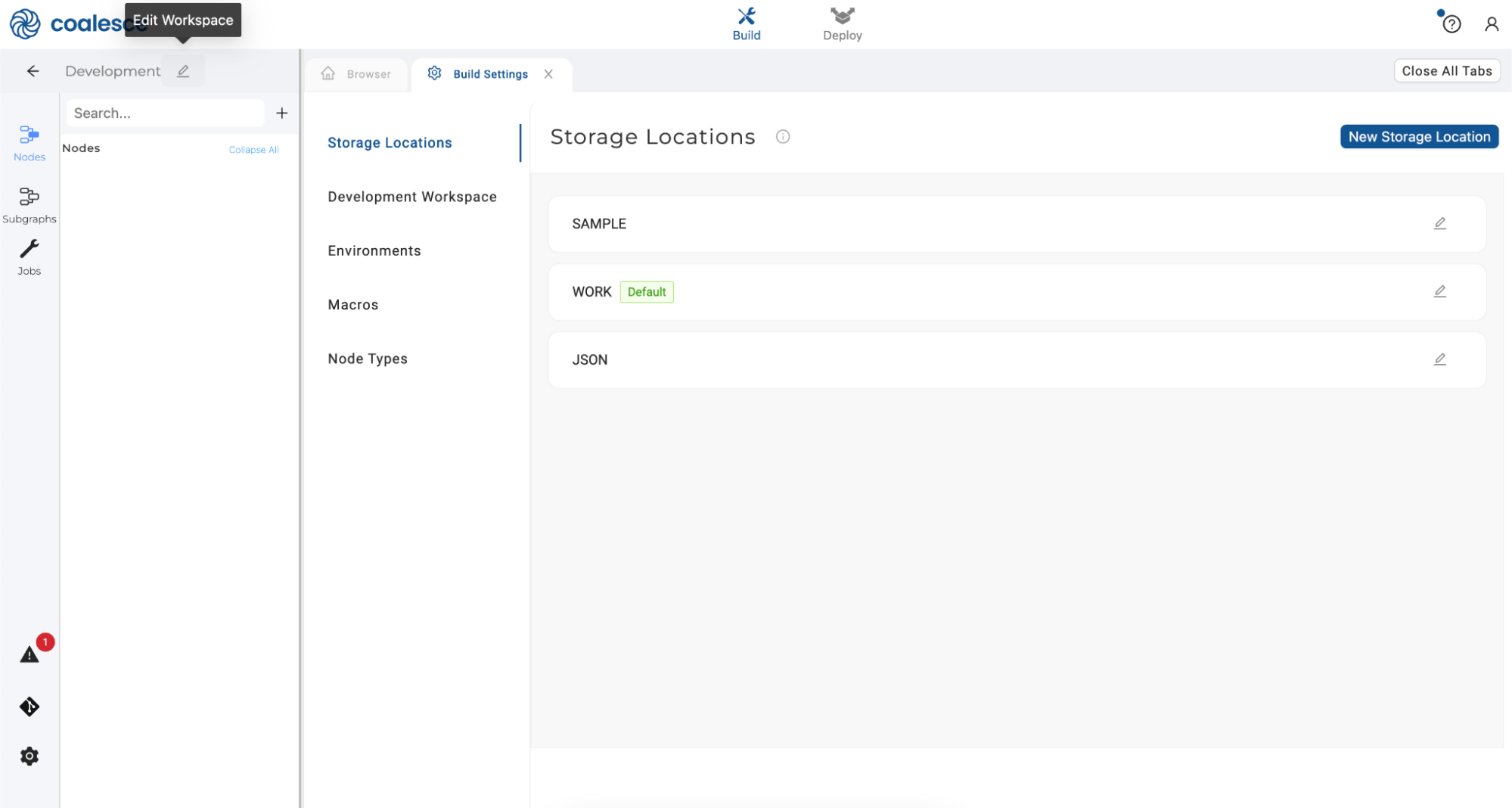Click the New Storage Location button

(x=1418, y=137)
